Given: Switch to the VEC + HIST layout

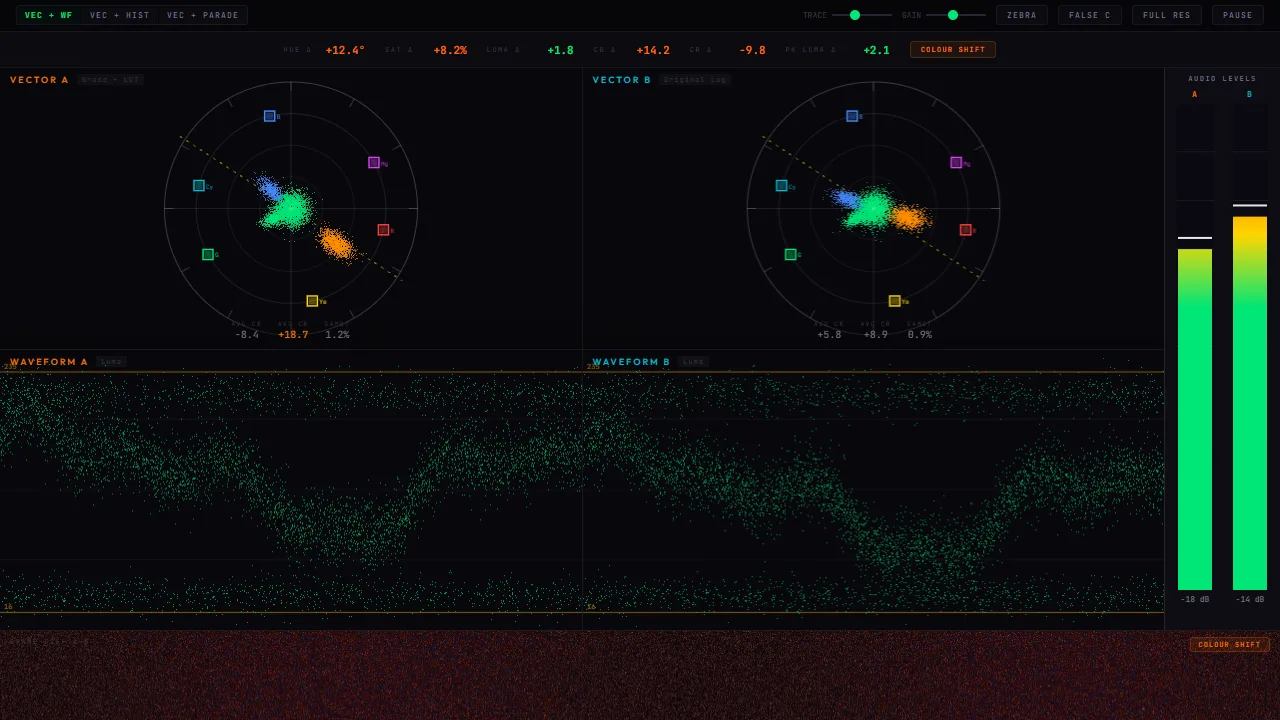Looking at the screenshot, I should [x=120, y=15].
